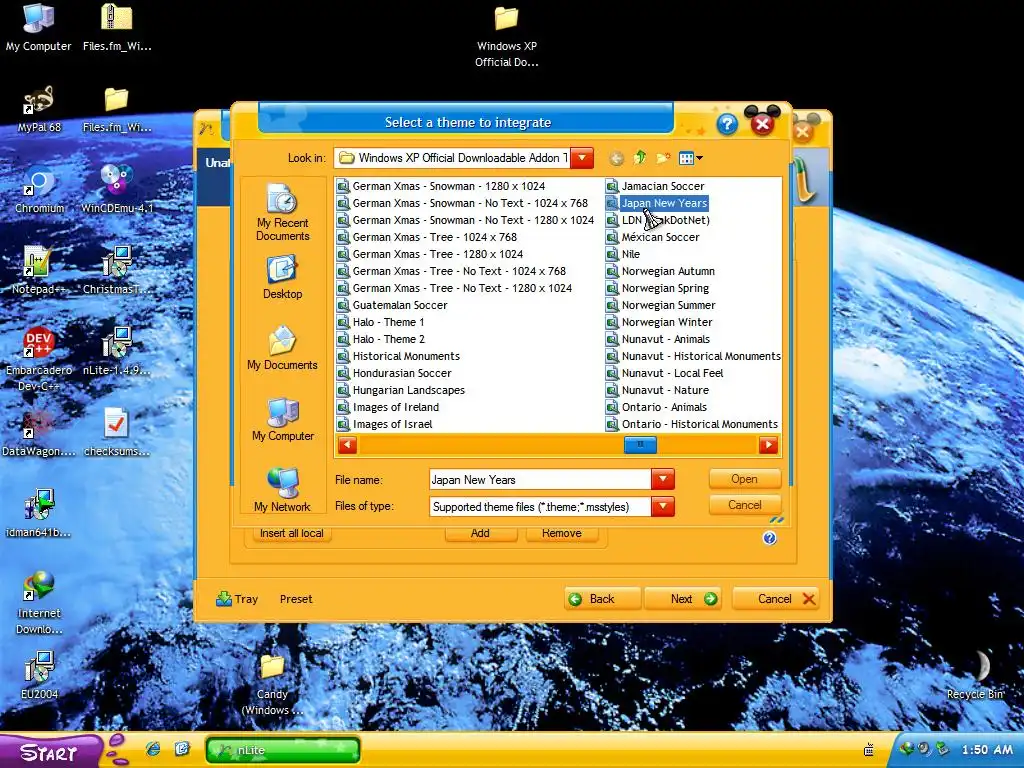Image resolution: width=1024 pixels, height=768 pixels.
Task: Click the Tray option in nLite
Action: tap(237, 599)
